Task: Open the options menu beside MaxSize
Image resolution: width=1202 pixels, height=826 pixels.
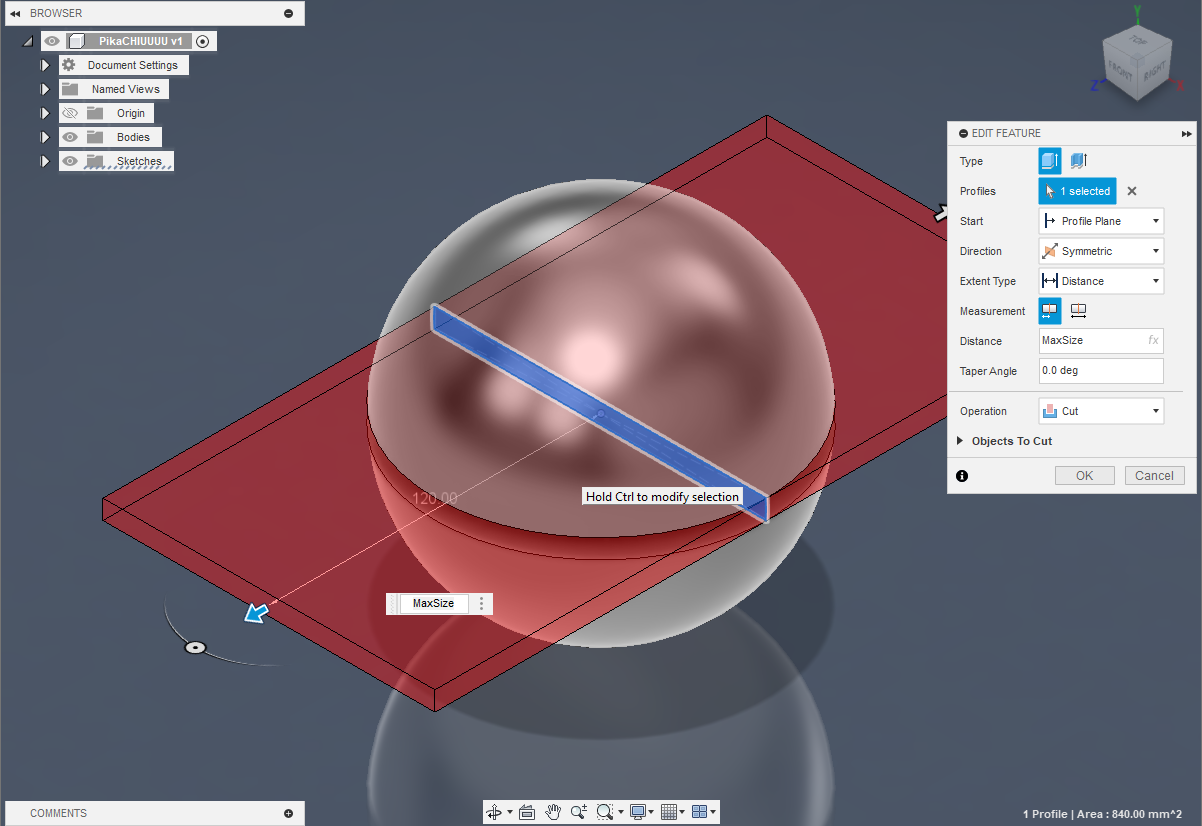Action: coord(481,604)
